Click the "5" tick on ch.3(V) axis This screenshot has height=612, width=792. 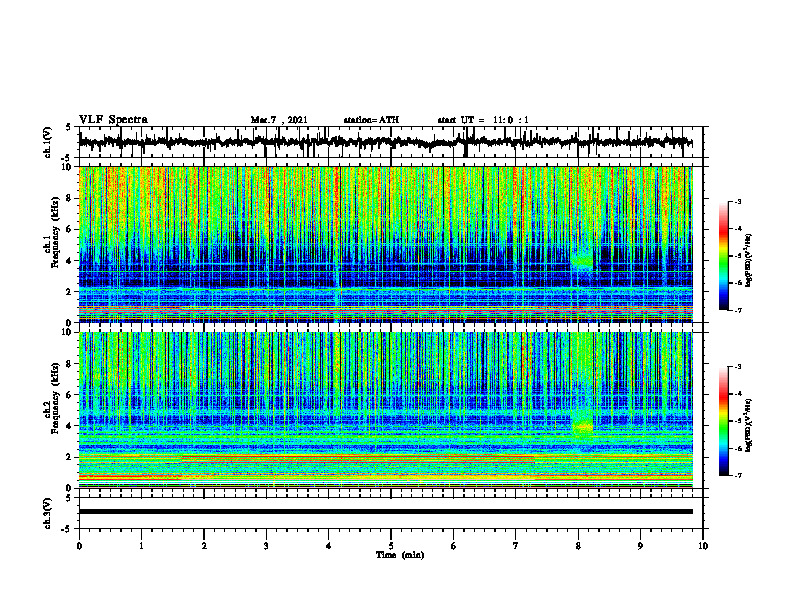(69, 498)
